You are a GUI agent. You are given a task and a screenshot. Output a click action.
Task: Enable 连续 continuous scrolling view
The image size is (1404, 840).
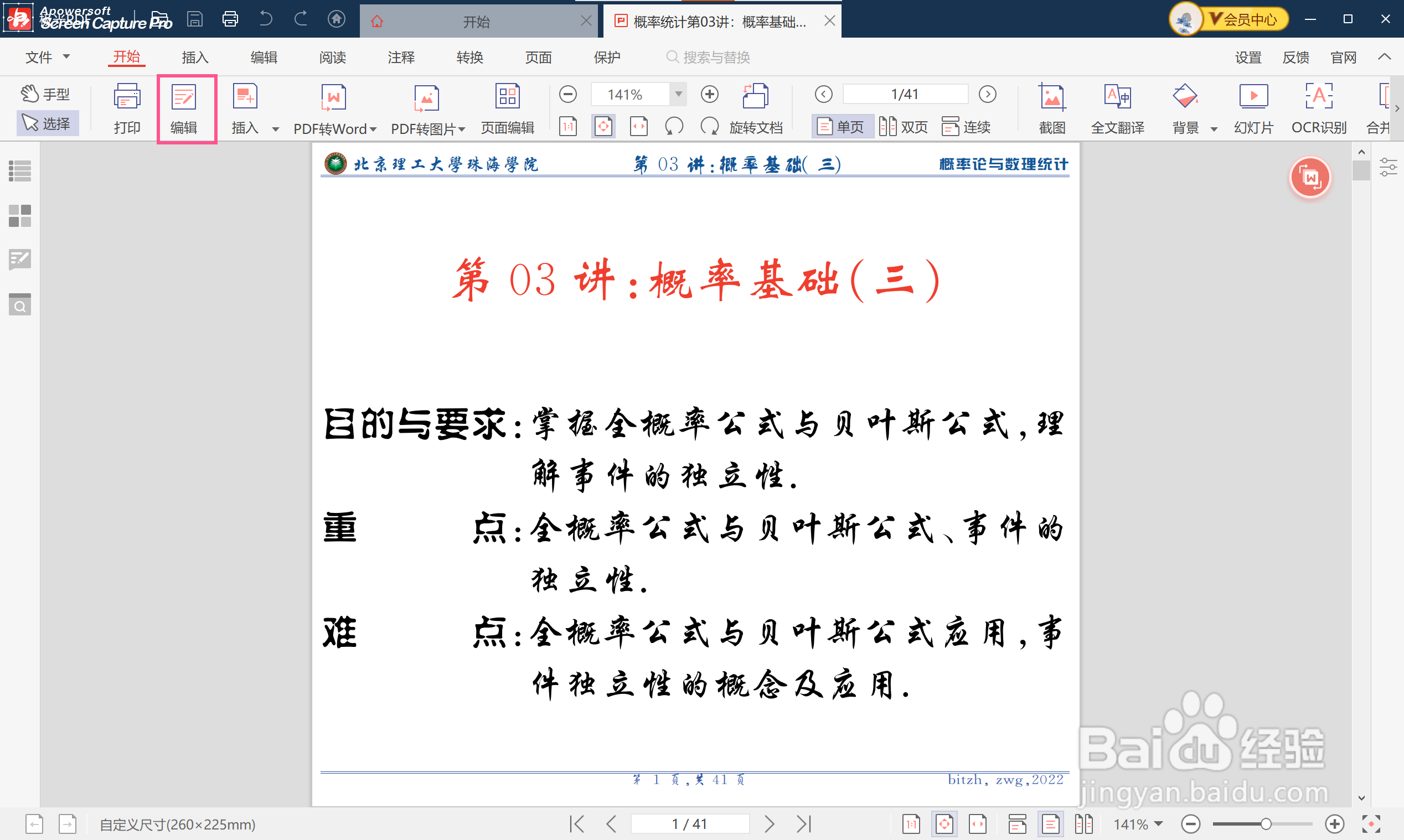967,126
